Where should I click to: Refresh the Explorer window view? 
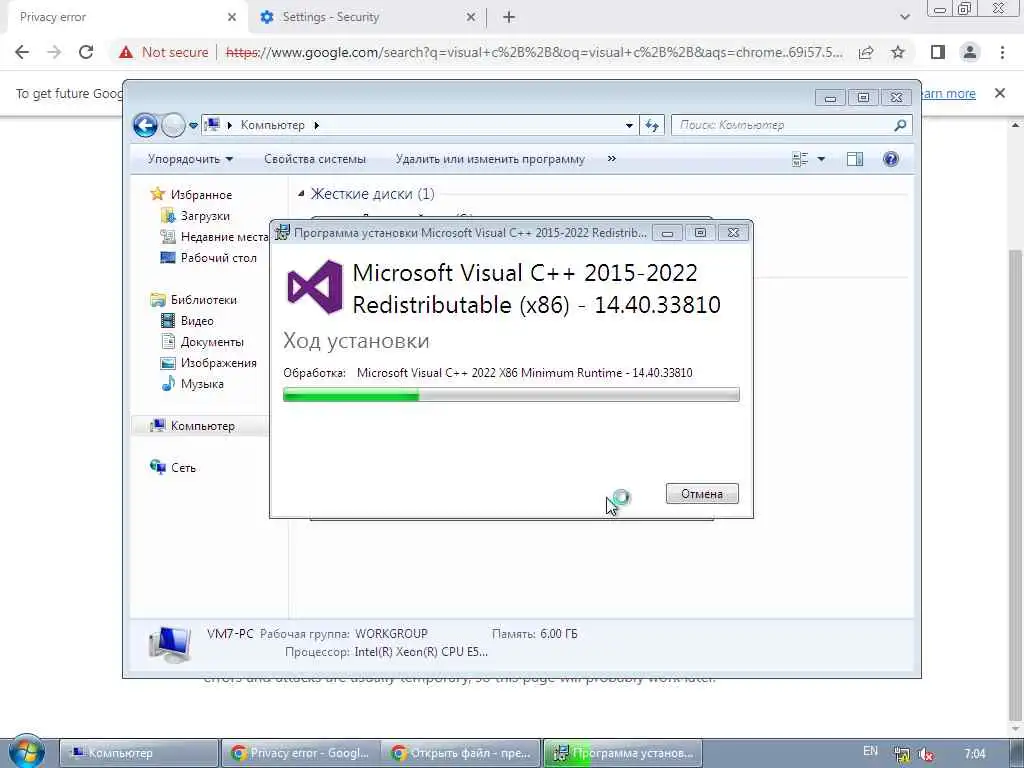click(x=652, y=125)
